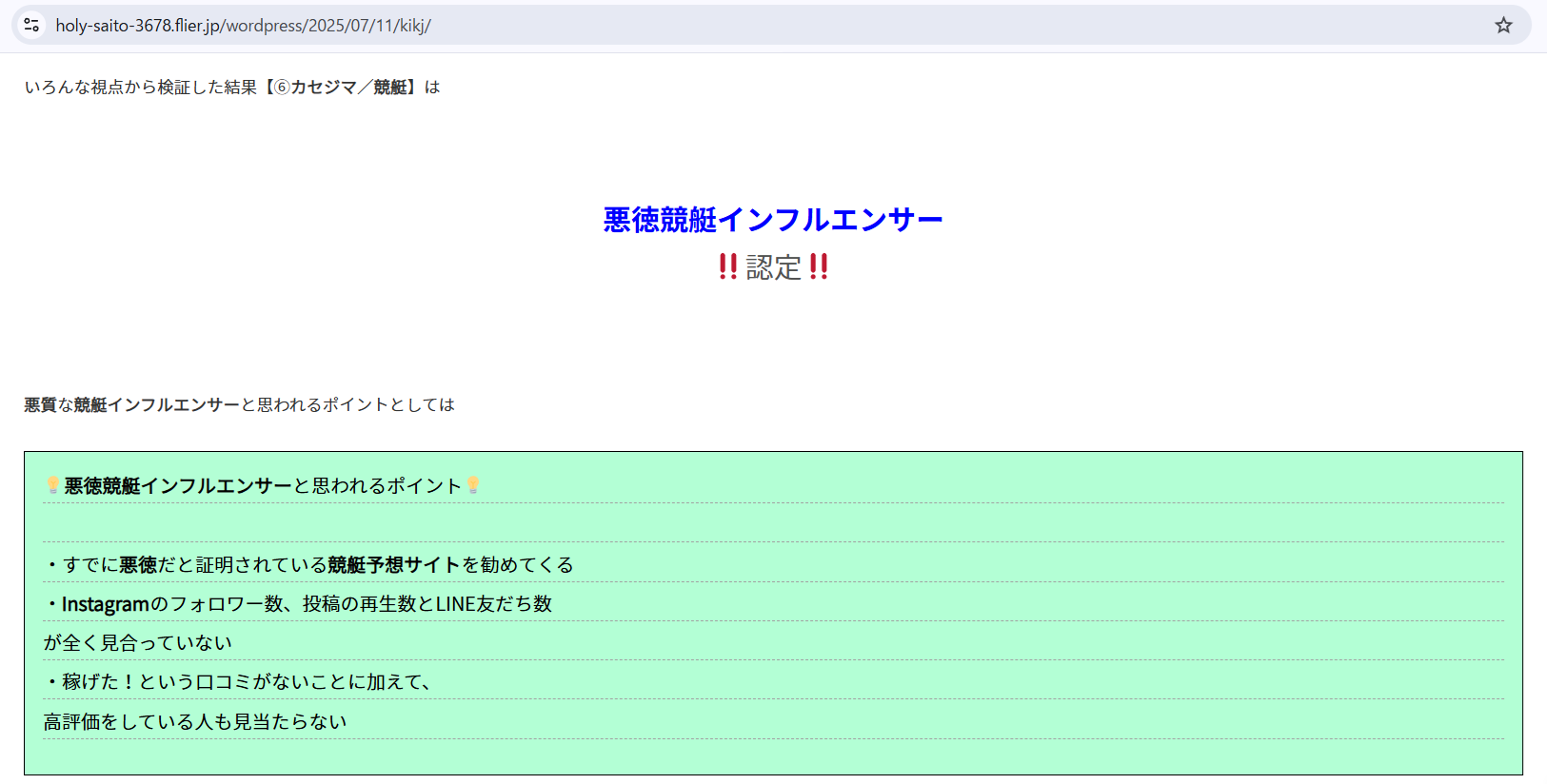Click the blue 悪徳競艇インフルエンサー heading
This screenshot has height=784, width=1547.
pyautogui.click(x=773, y=220)
